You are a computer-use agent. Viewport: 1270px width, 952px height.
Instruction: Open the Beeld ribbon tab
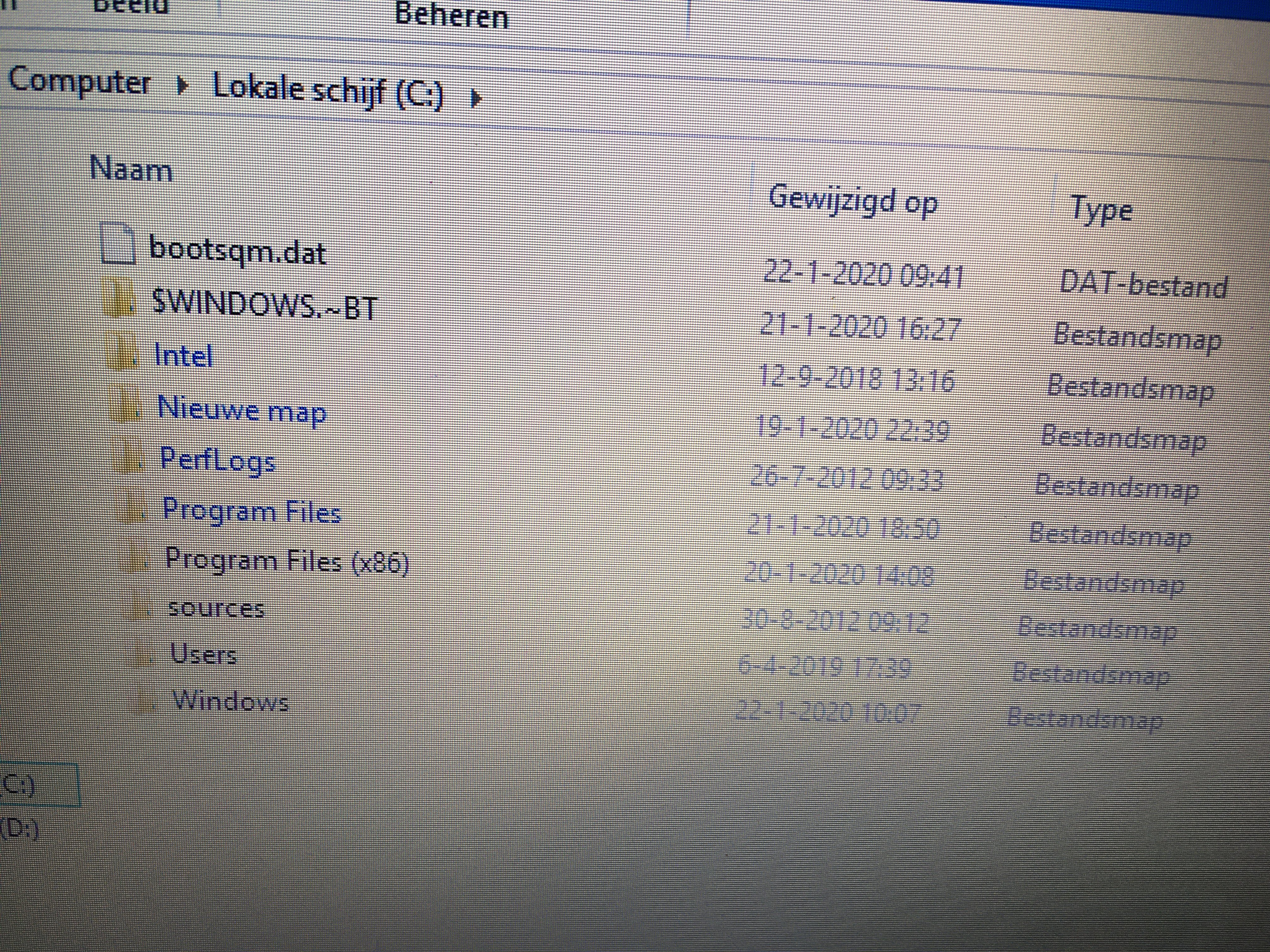[x=130, y=6]
